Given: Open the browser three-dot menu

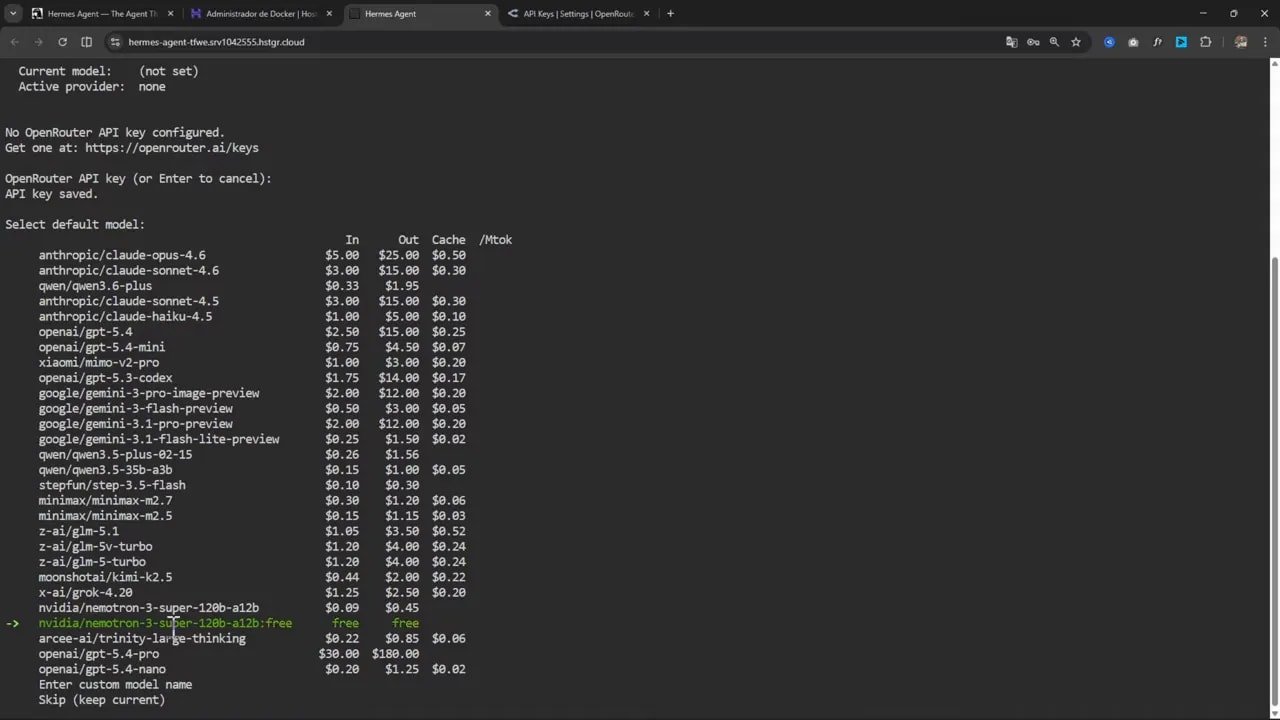Looking at the screenshot, I should 1265,42.
